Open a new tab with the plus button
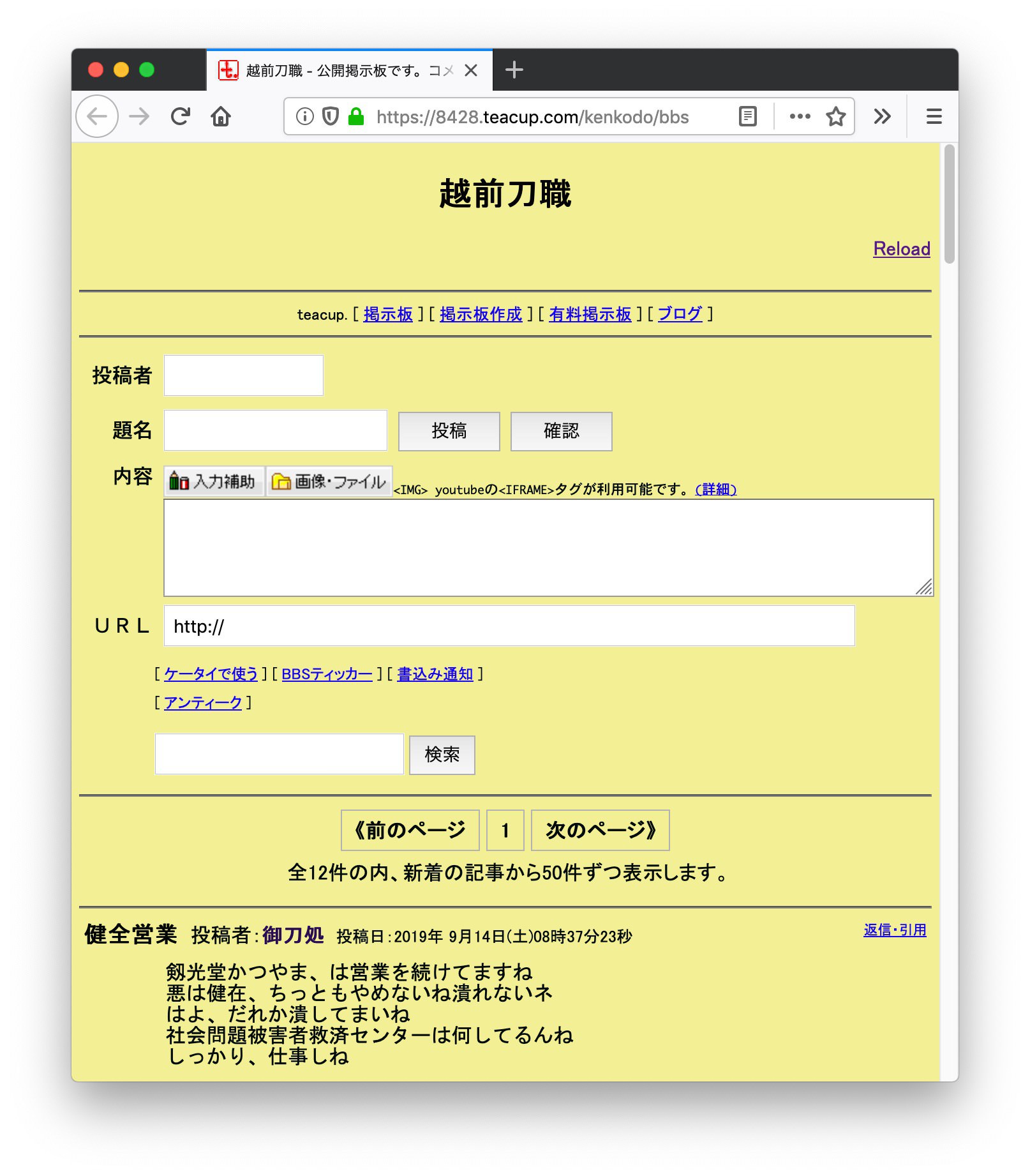1030x1176 pixels. (514, 70)
